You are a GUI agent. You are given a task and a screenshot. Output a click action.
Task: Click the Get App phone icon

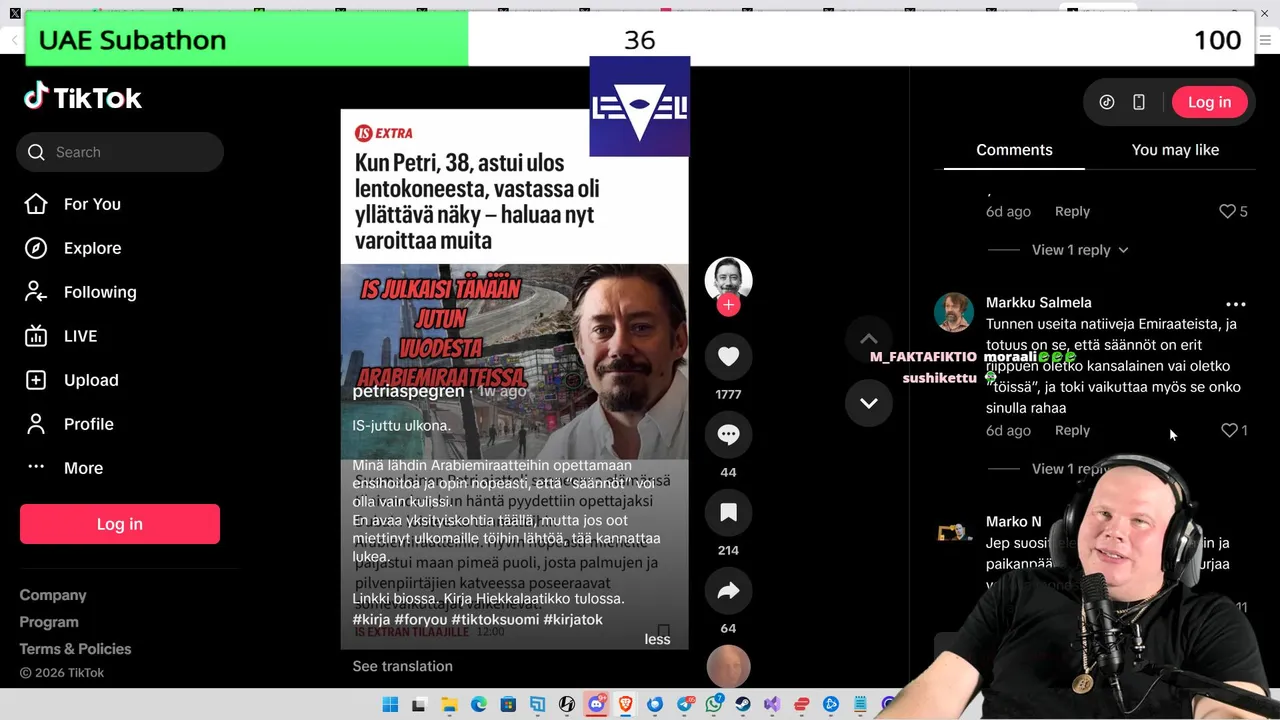tap(1139, 102)
